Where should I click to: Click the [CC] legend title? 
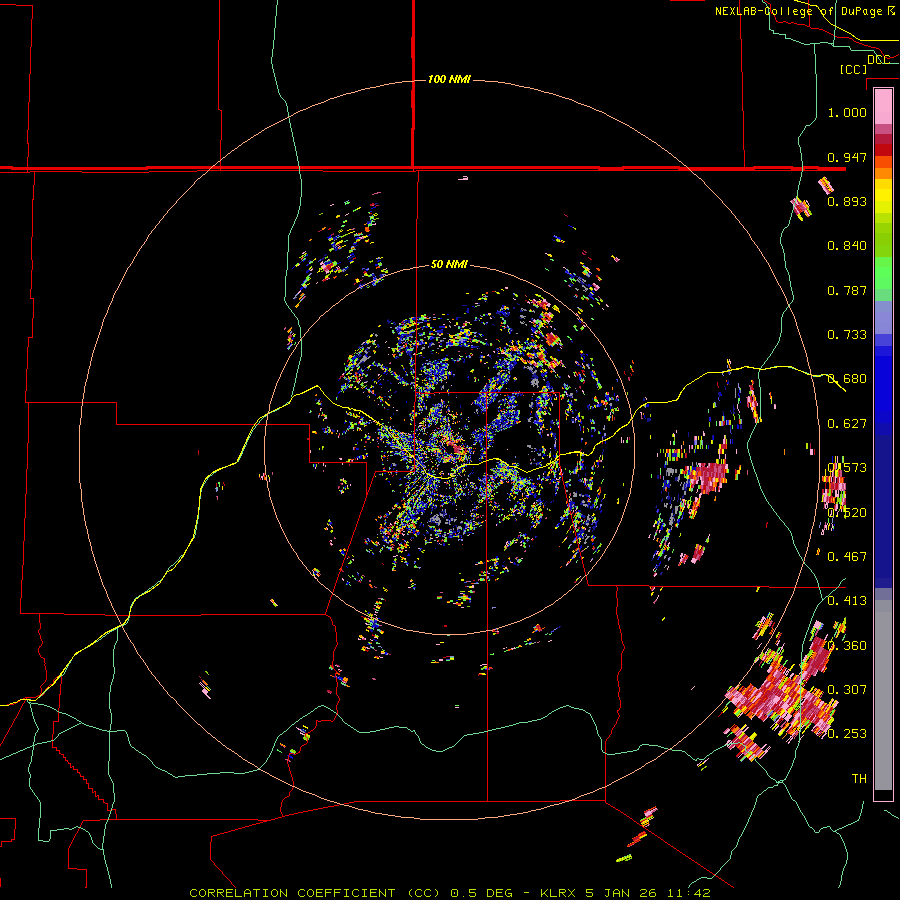click(853, 69)
